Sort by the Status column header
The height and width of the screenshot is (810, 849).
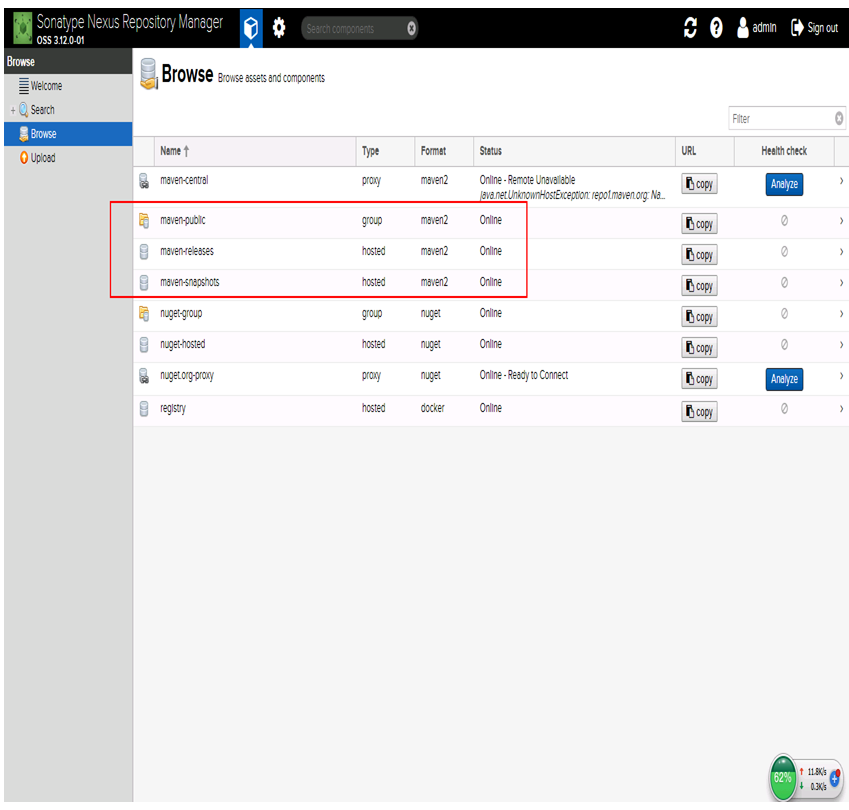click(x=574, y=151)
